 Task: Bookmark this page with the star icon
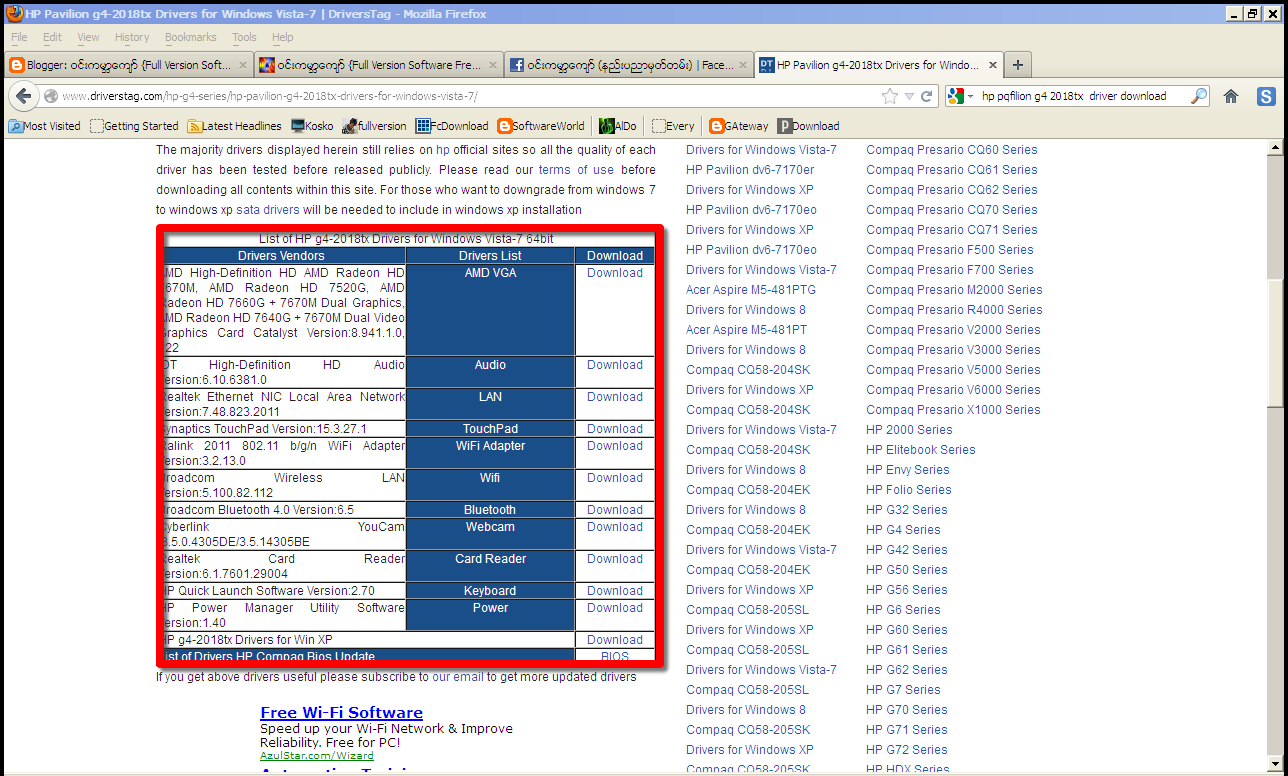[x=890, y=96]
